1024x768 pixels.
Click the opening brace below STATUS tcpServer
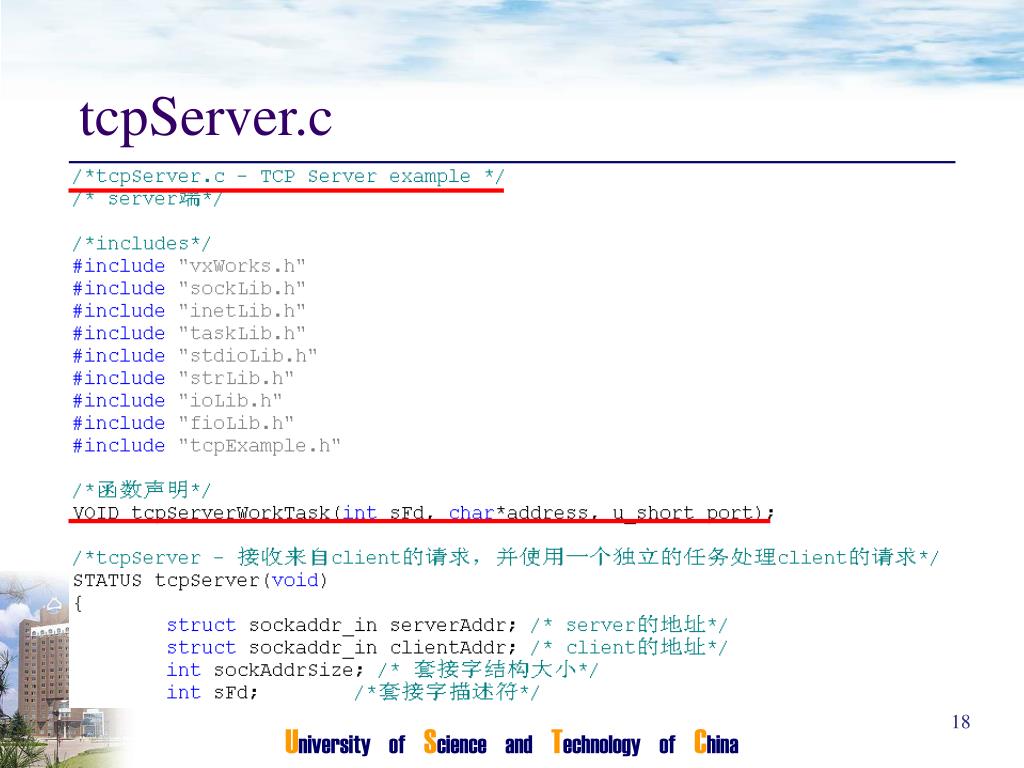pyautogui.click(x=78, y=603)
